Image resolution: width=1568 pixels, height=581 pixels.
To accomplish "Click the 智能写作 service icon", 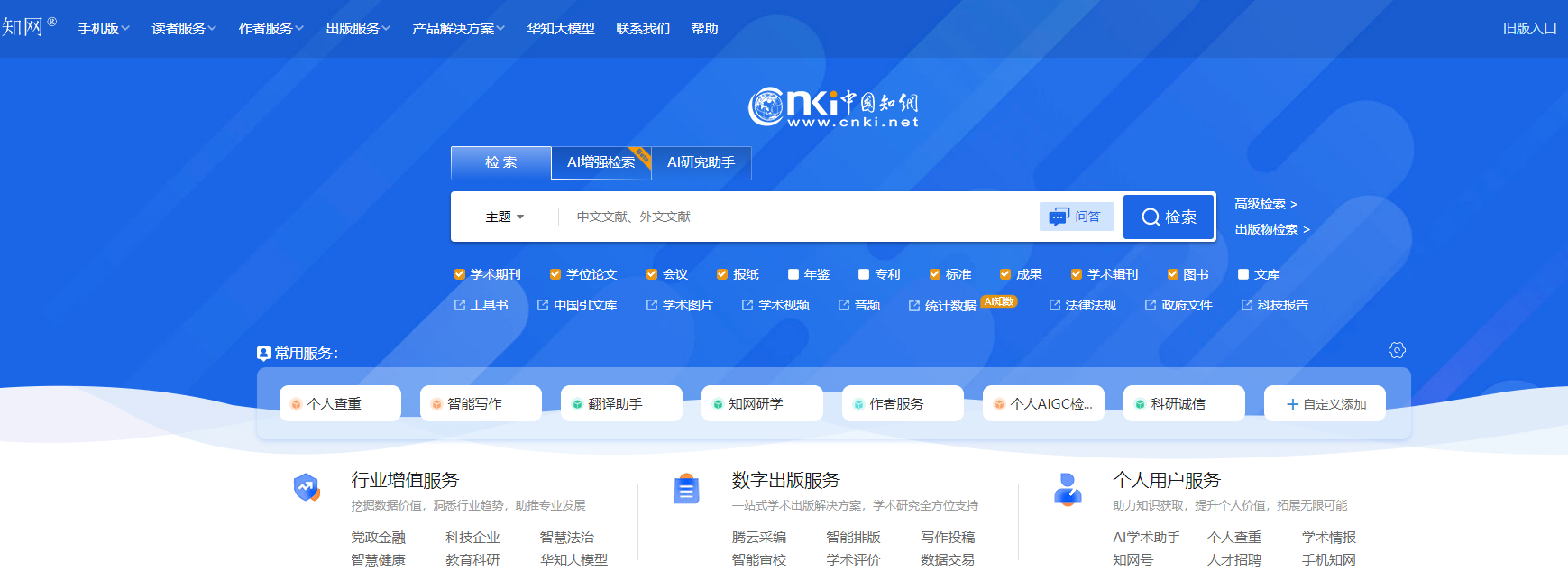I will pos(436,404).
